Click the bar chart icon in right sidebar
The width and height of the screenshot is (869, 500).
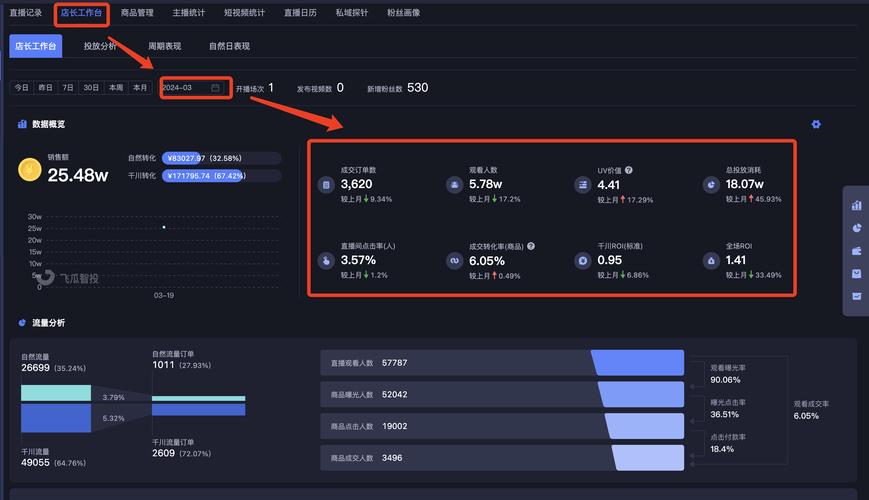[x=856, y=205]
